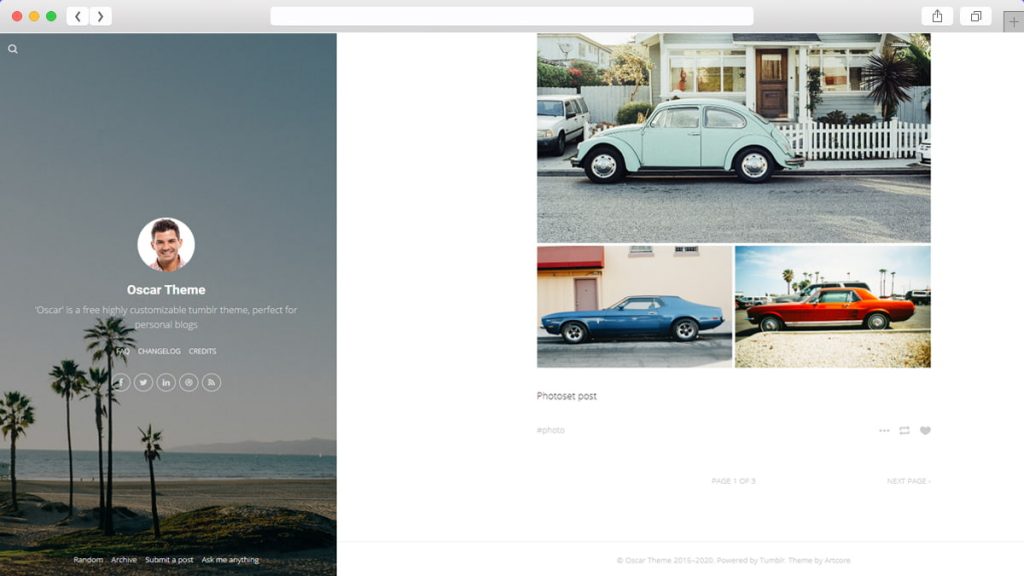Viewport: 1024px width, 576px height.
Task: Open the LinkedIn social icon
Action: tap(166, 382)
